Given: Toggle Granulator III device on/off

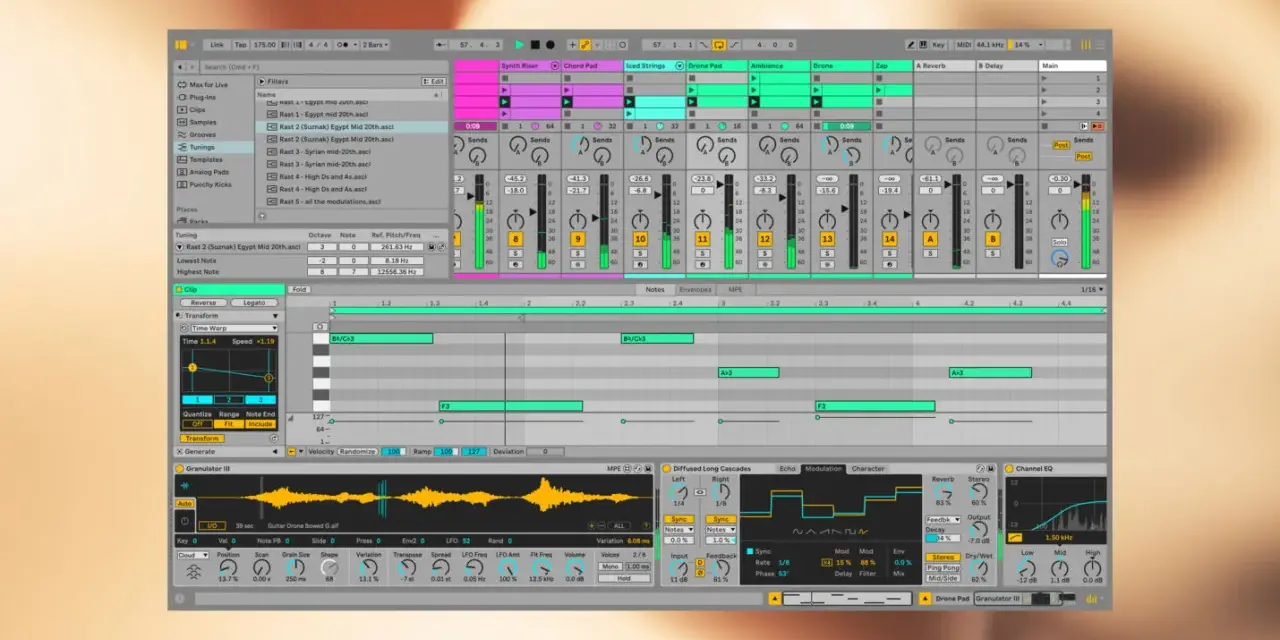Looking at the screenshot, I should point(180,468).
